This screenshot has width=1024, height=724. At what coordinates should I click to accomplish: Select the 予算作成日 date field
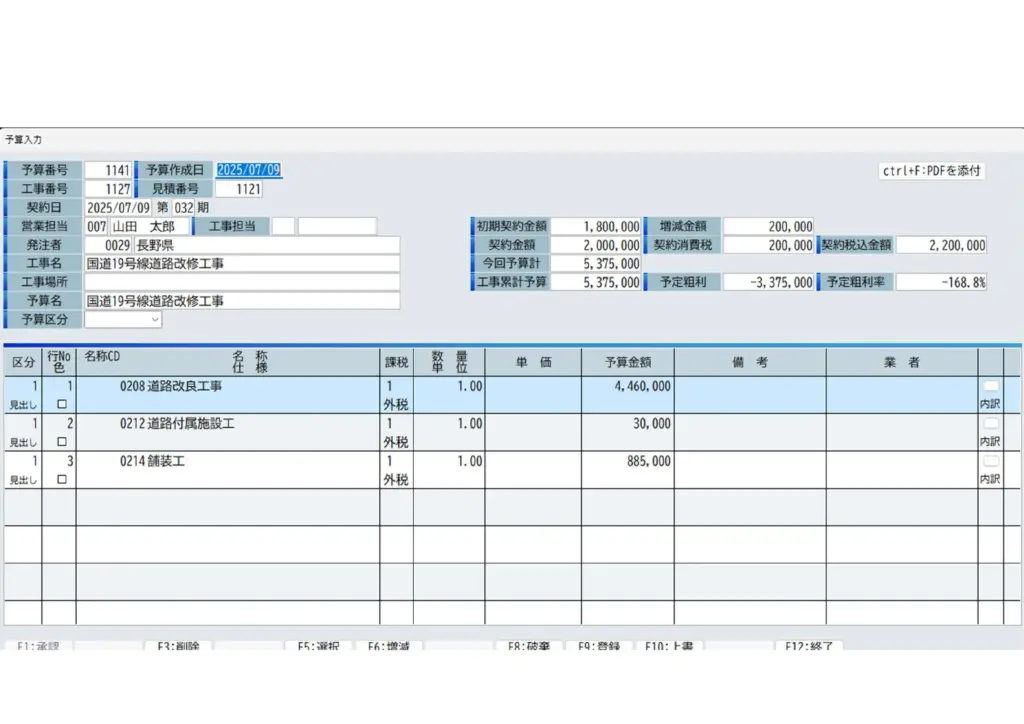[249, 170]
